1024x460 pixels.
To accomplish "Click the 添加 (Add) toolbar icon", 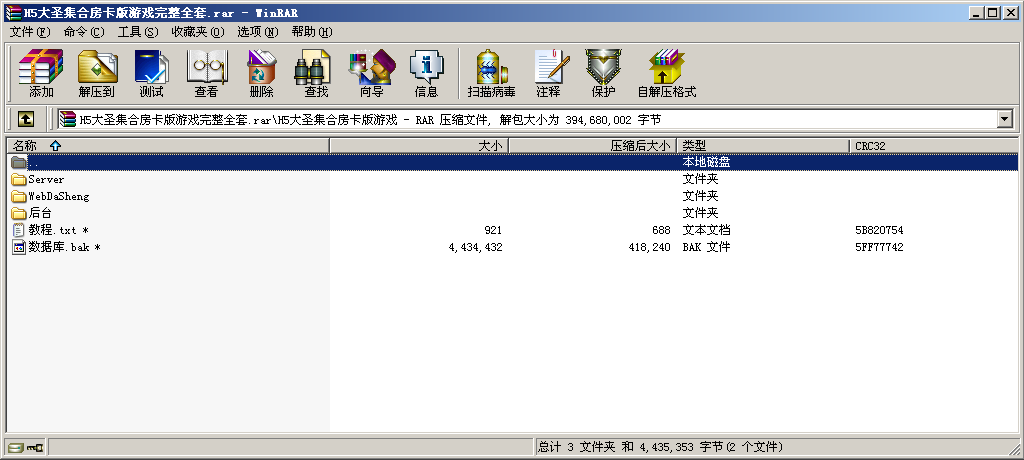I will [x=41, y=73].
